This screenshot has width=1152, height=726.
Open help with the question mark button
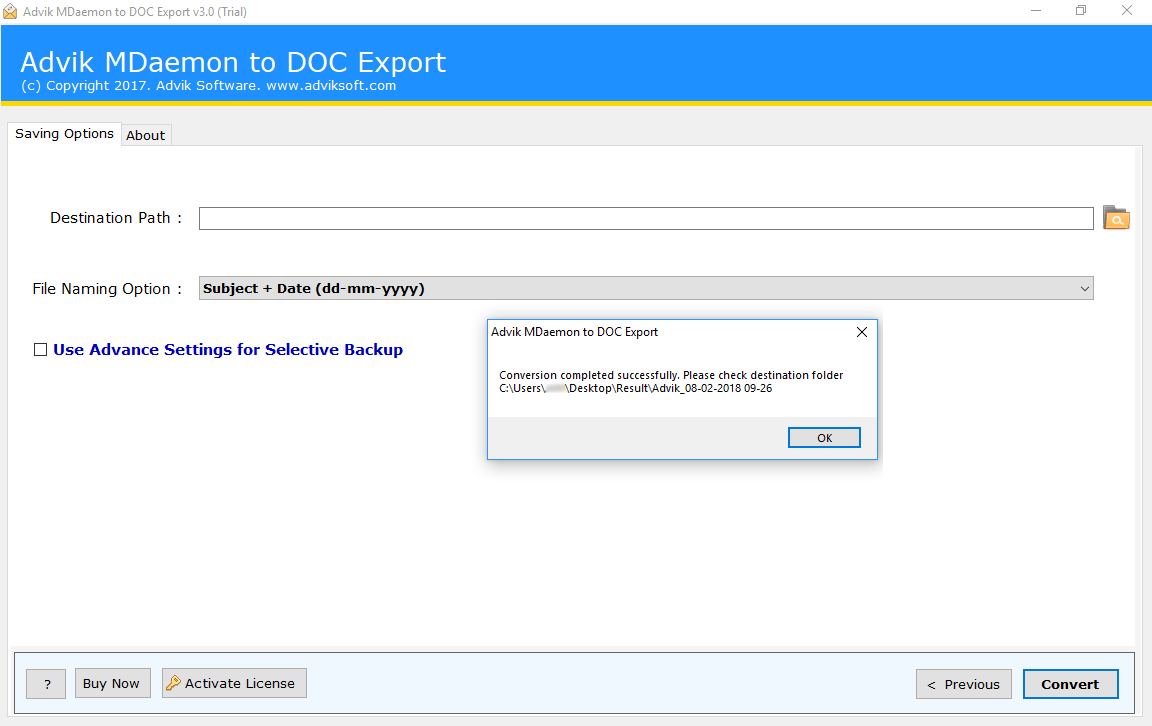(x=46, y=684)
